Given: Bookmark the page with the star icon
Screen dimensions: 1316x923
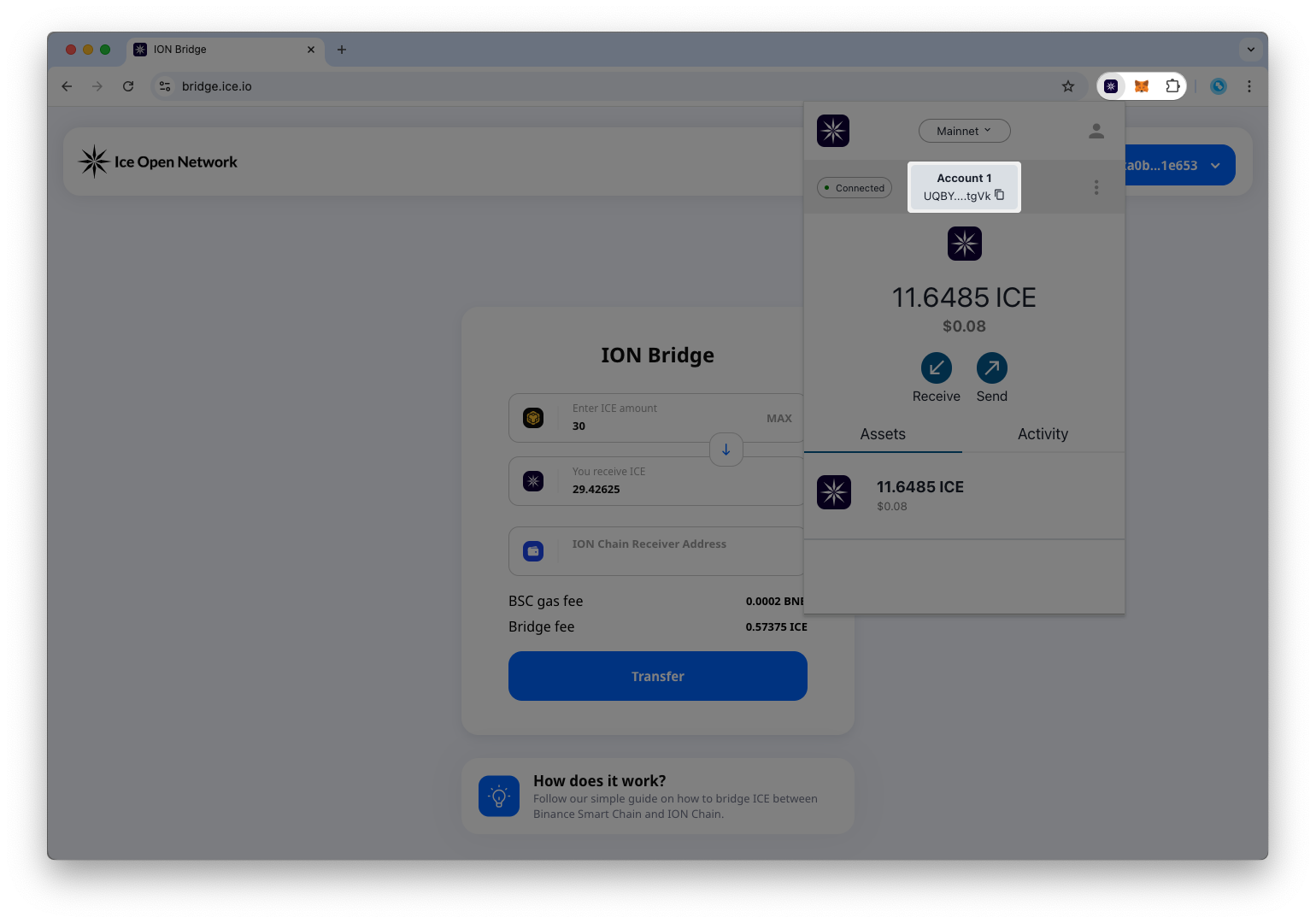Looking at the screenshot, I should pos(1068,86).
